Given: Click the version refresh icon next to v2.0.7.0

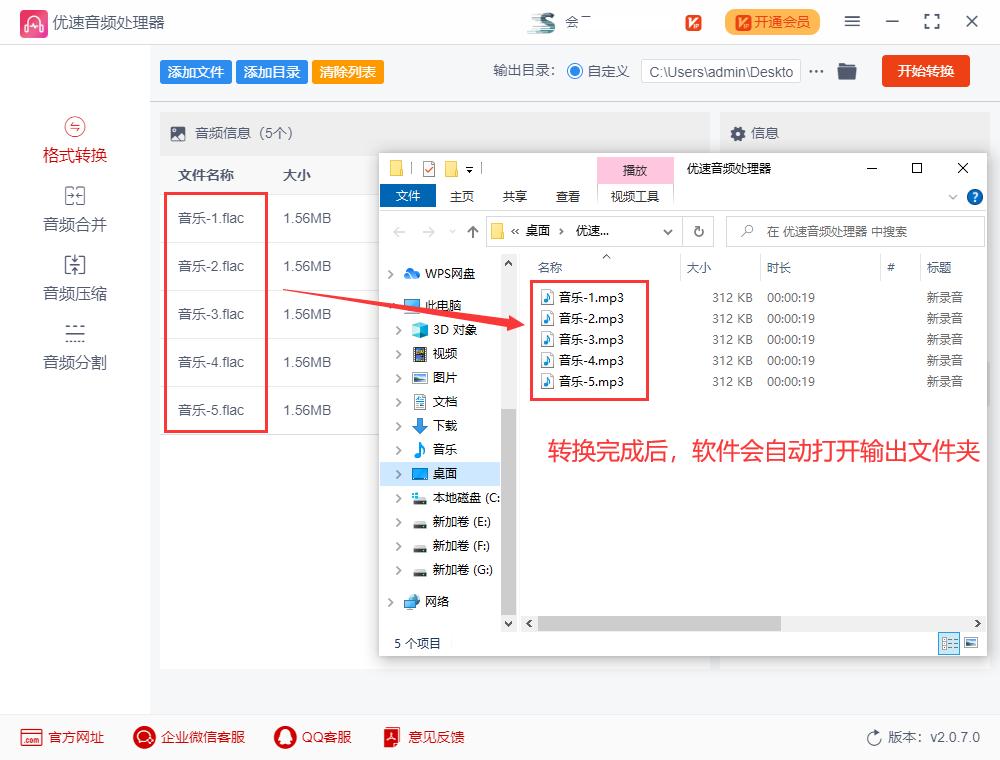Looking at the screenshot, I should coord(871,737).
